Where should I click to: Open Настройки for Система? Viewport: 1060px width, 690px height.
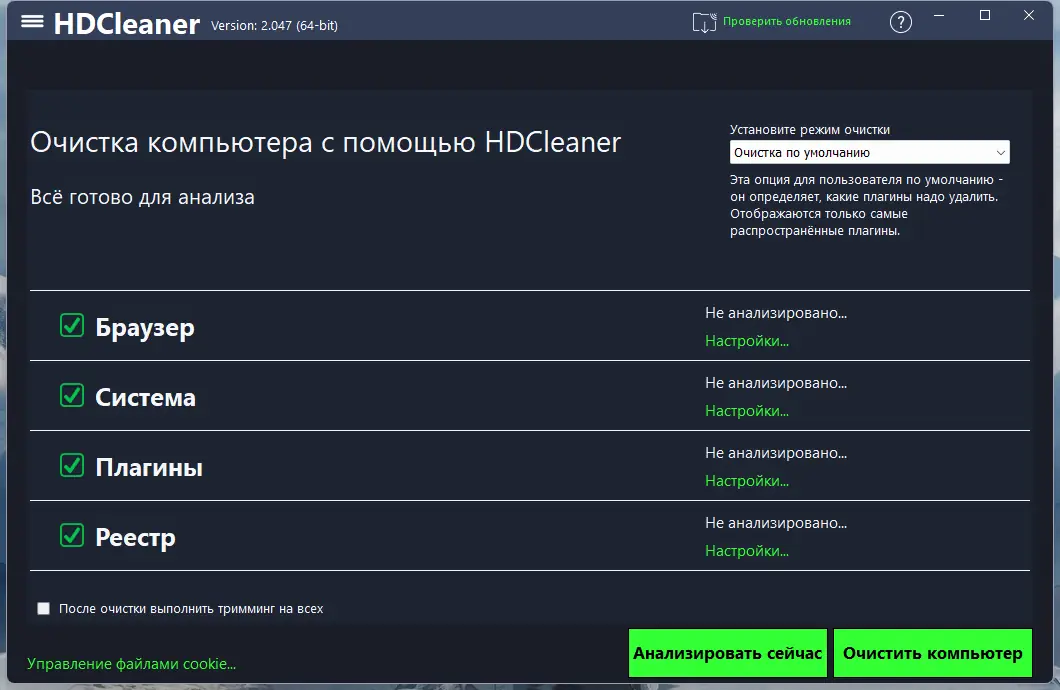point(746,411)
